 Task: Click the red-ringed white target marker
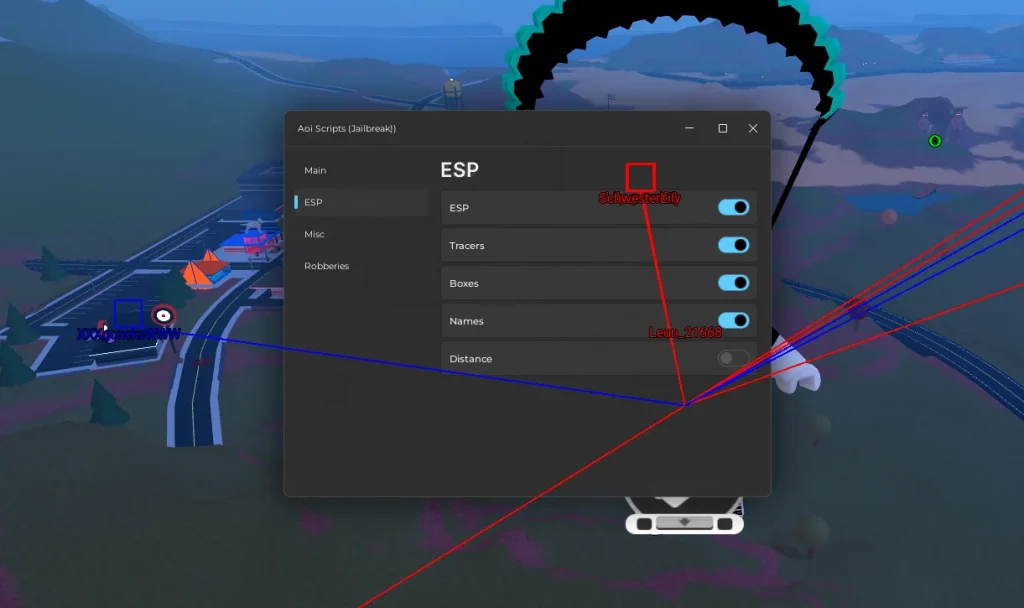click(x=163, y=316)
